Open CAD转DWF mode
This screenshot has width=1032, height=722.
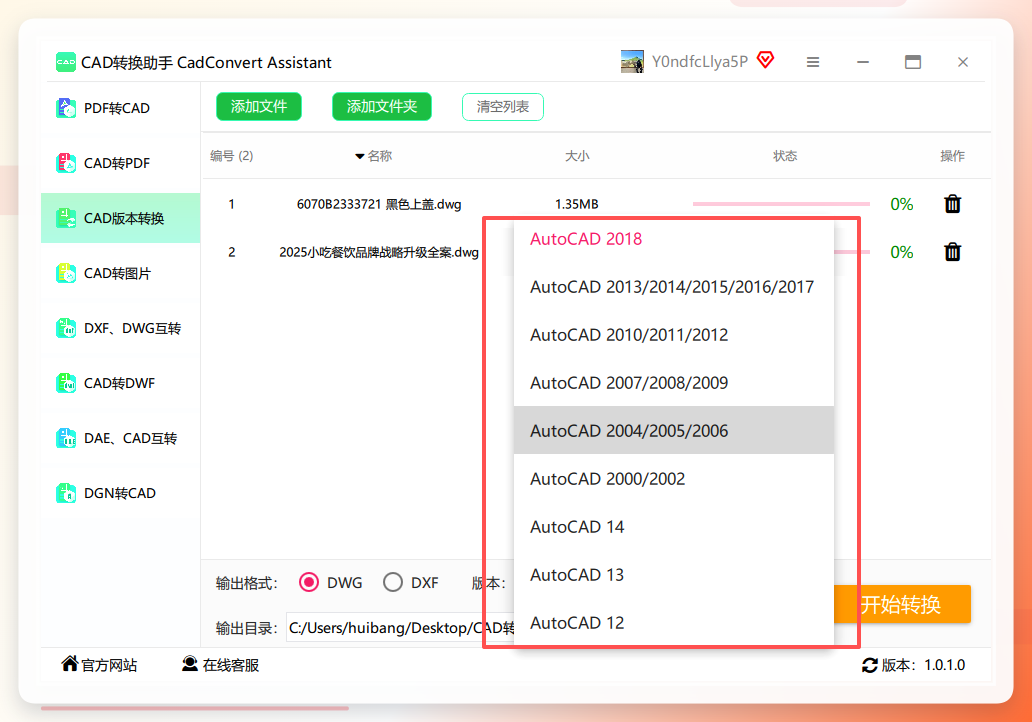click(x=120, y=383)
